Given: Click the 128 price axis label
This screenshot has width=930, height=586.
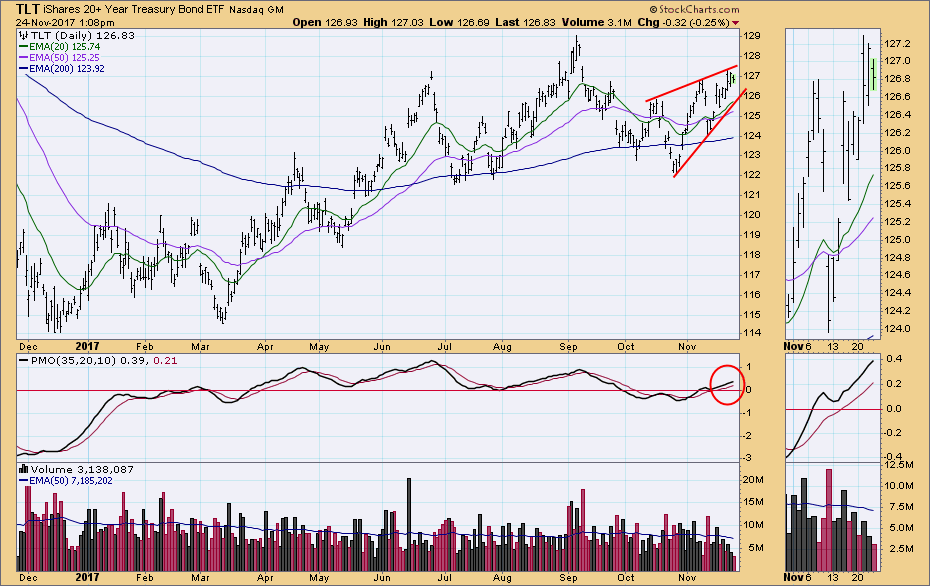Looking at the screenshot, I should [x=752, y=56].
